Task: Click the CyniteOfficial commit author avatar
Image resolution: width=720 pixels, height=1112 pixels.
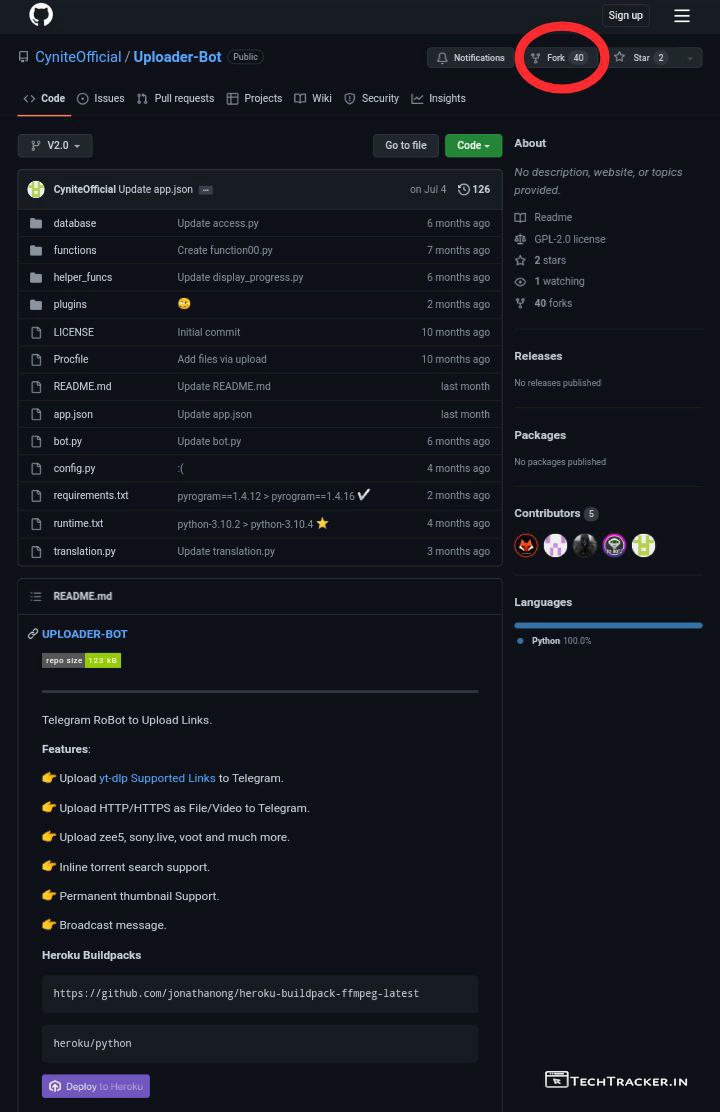Action: 36,189
